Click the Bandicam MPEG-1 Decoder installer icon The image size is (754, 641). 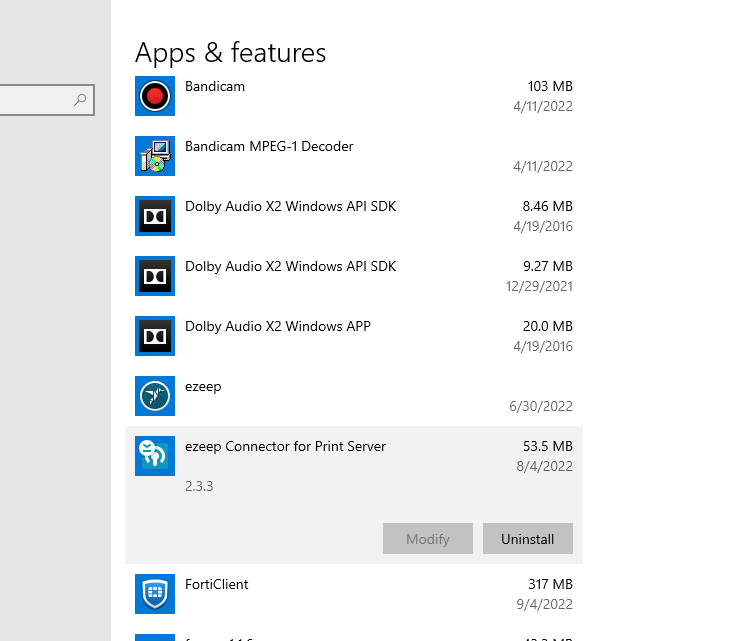click(155, 156)
